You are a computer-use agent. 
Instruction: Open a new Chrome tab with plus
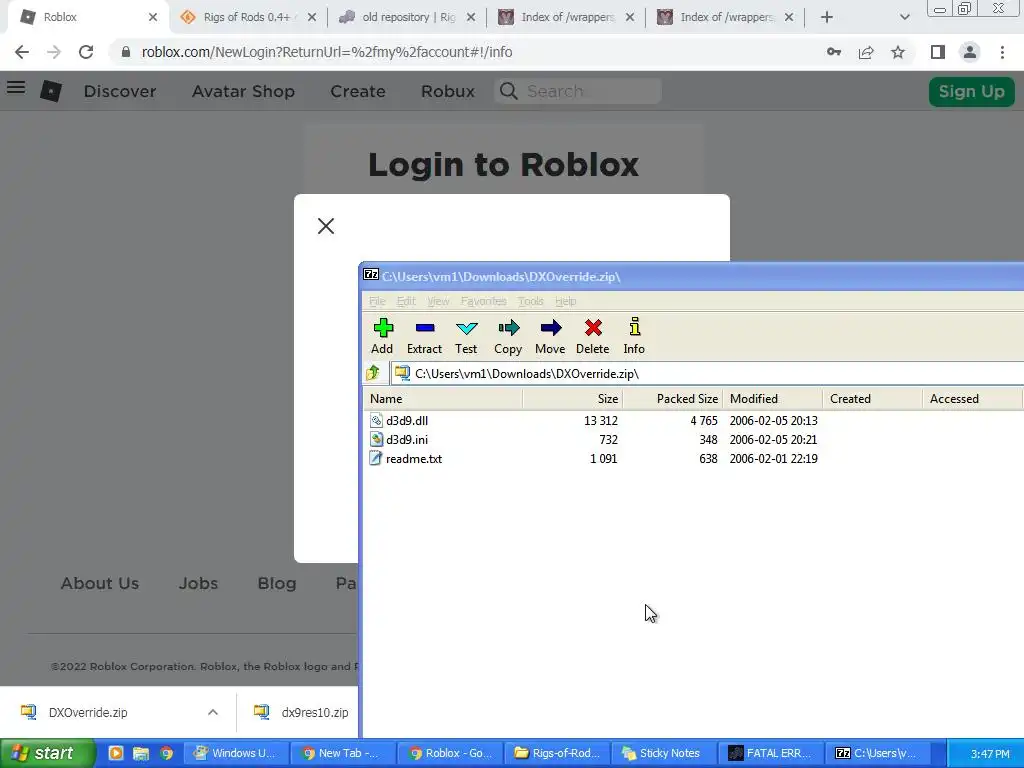point(827,17)
